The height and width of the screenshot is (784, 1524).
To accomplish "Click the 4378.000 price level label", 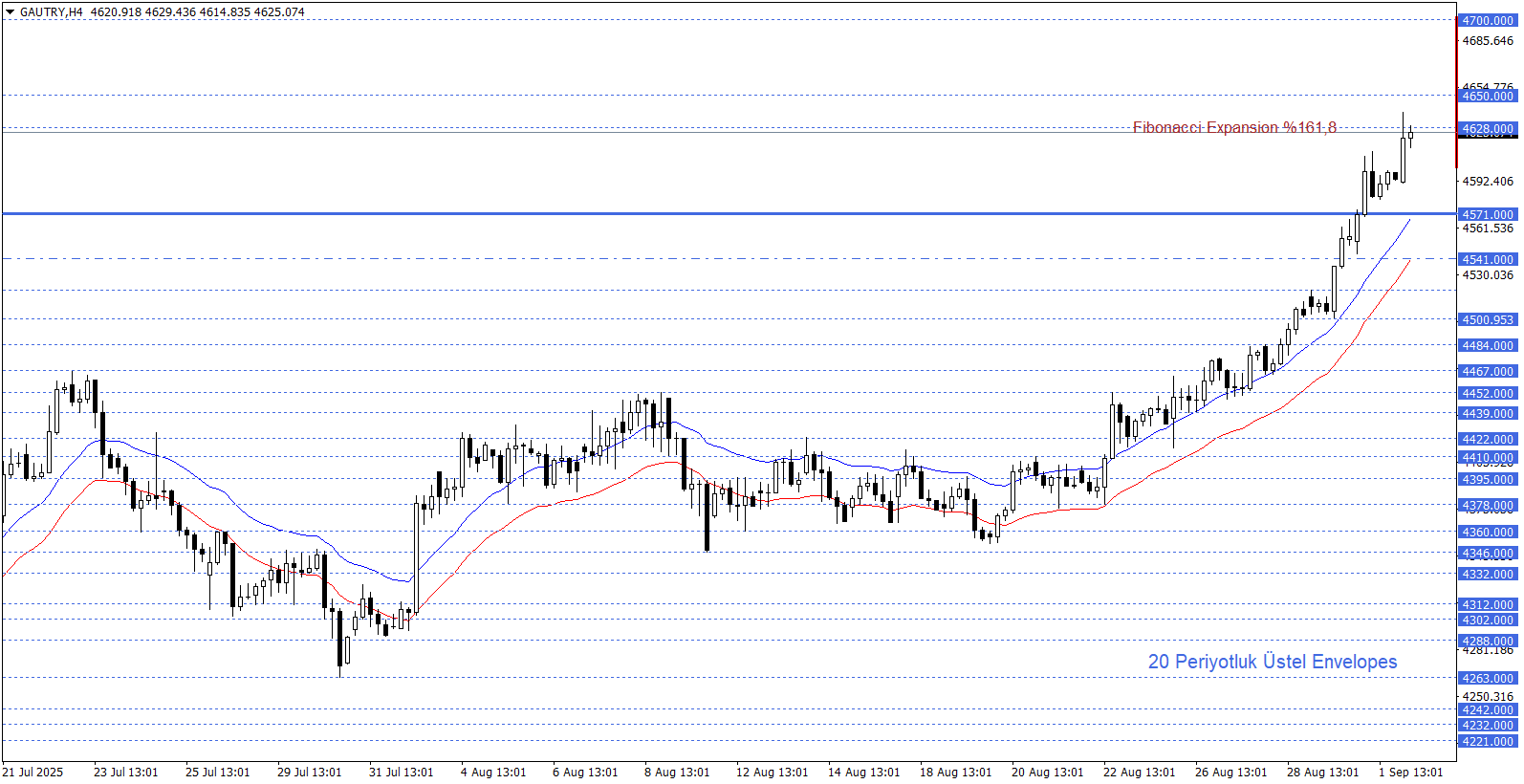I will click(x=1488, y=506).
